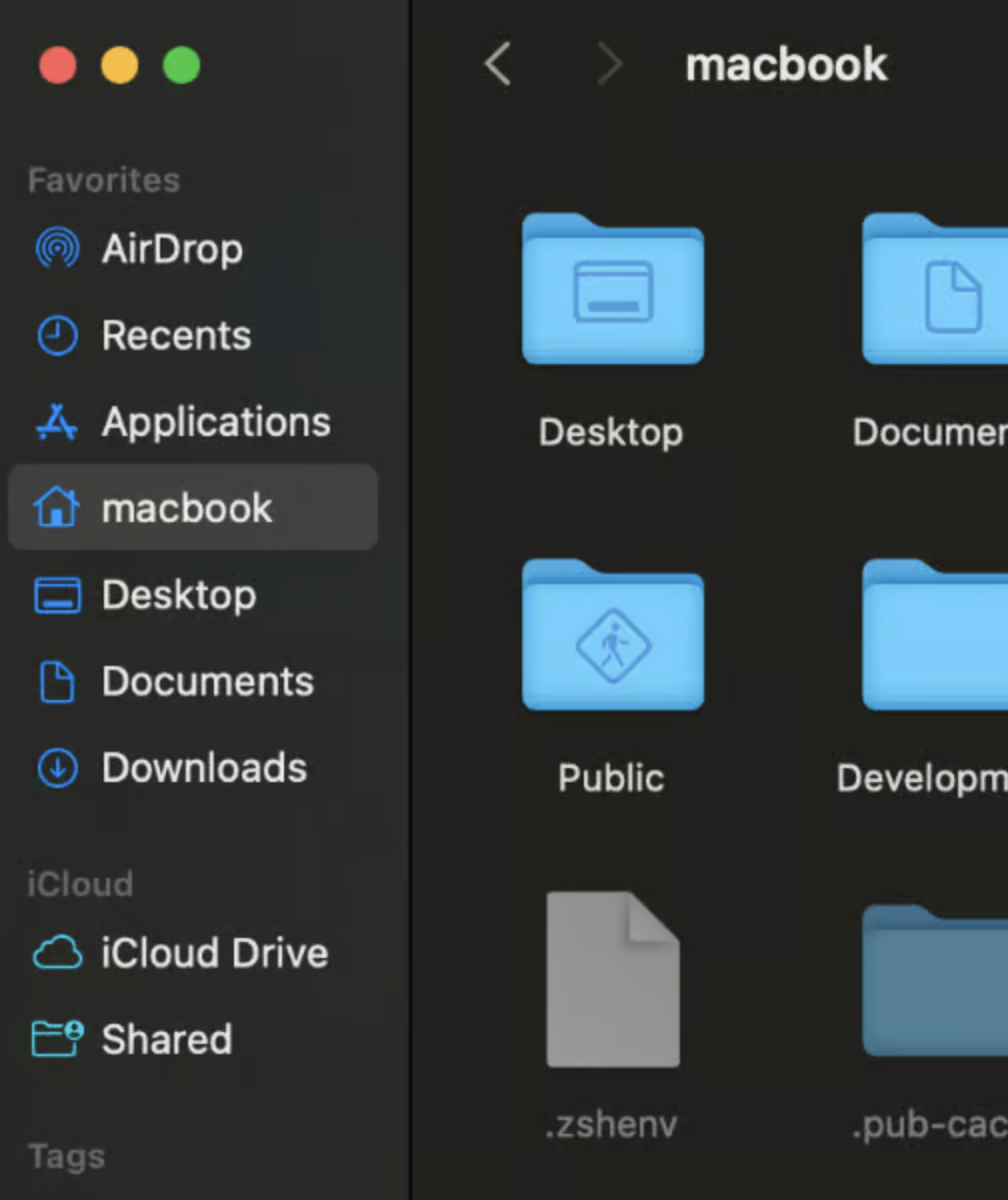
Task: Select the Public folder icon
Action: click(x=612, y=636)
